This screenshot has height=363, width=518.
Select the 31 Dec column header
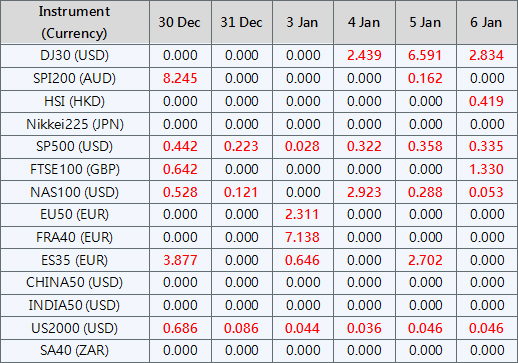coord(242,22)
